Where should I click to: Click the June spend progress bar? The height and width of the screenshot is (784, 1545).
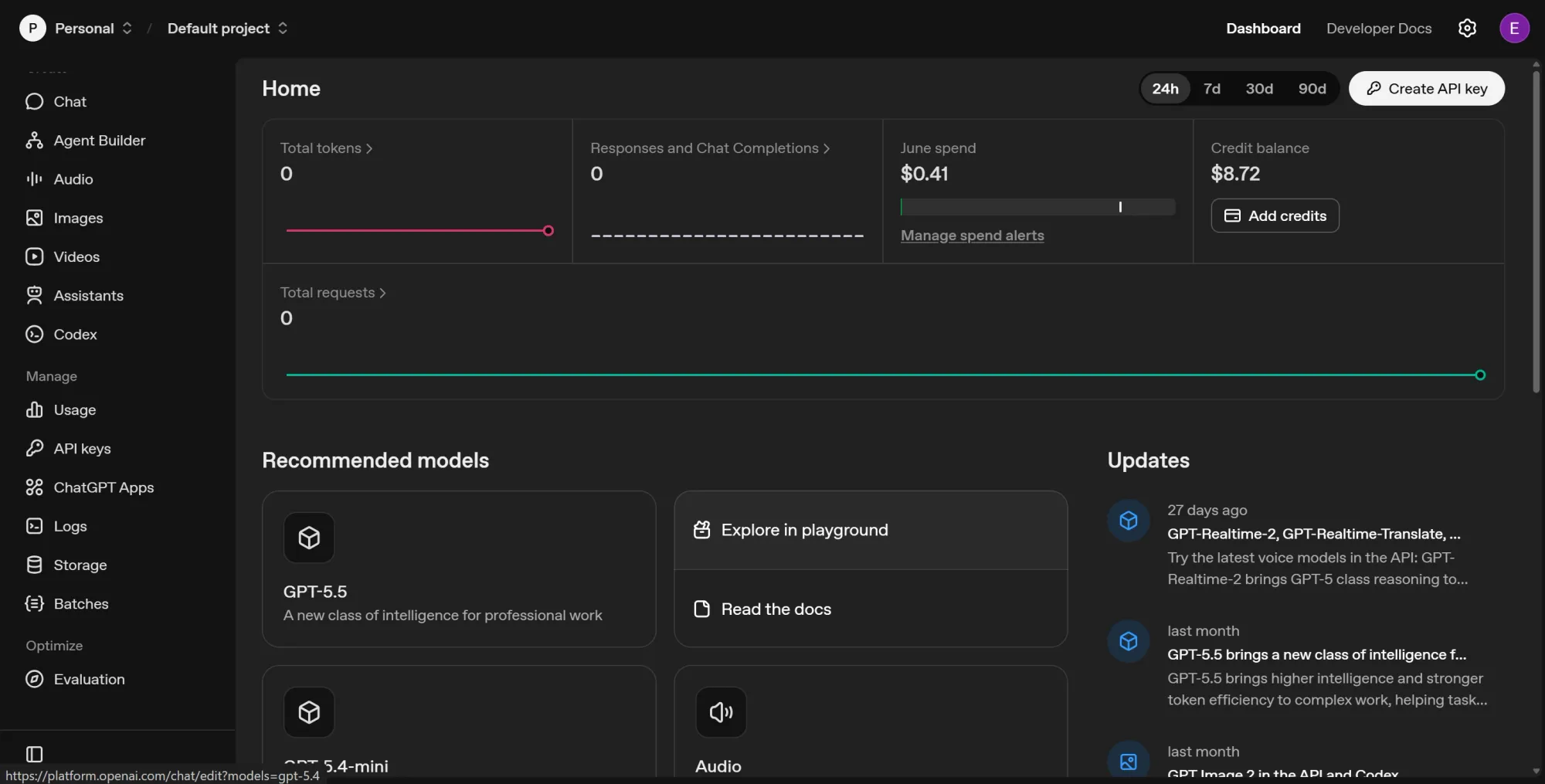point(1037,207)
